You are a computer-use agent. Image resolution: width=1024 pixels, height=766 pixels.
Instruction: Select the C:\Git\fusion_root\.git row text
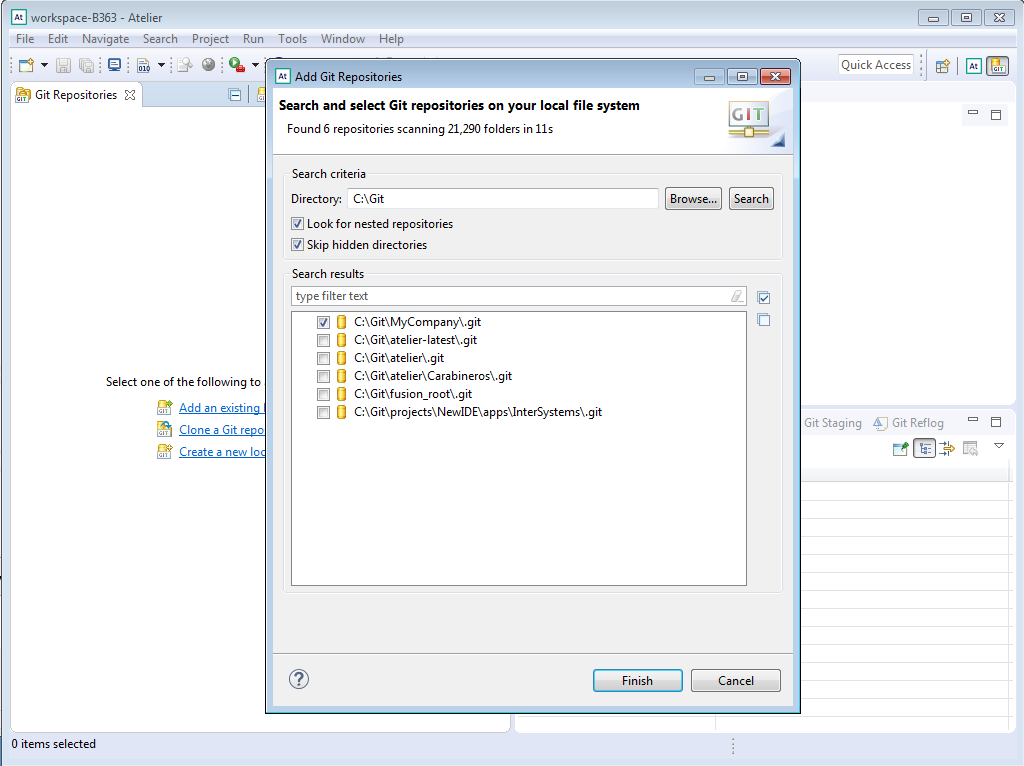(x=413, y=394)
